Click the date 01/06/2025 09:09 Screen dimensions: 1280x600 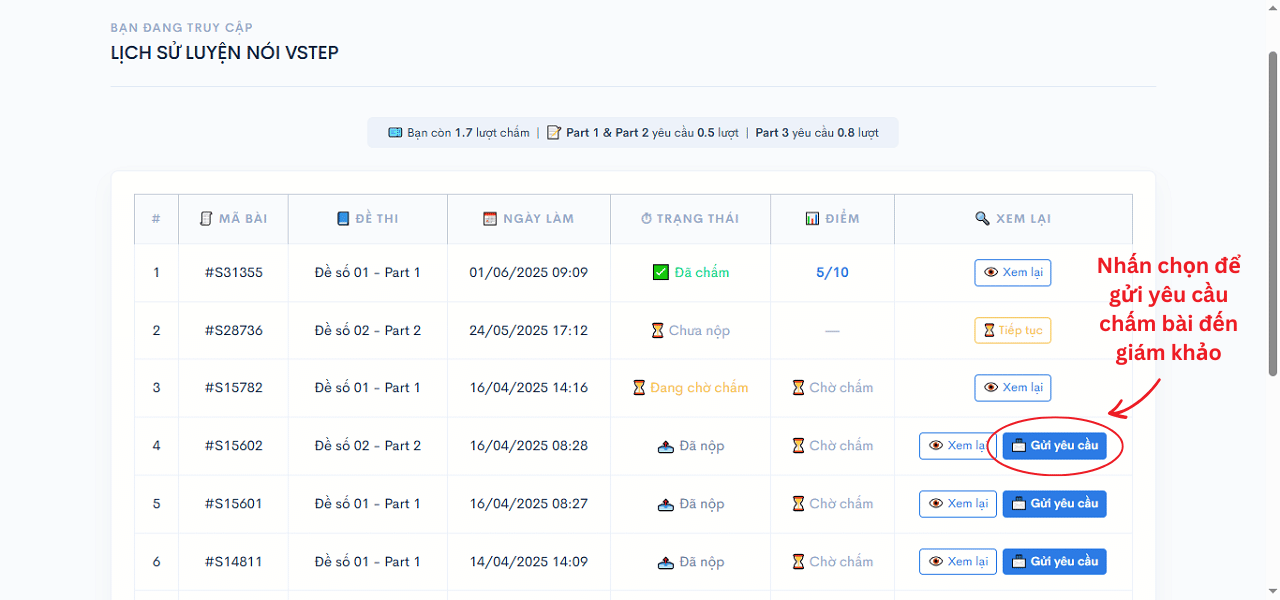click(529, 272)
